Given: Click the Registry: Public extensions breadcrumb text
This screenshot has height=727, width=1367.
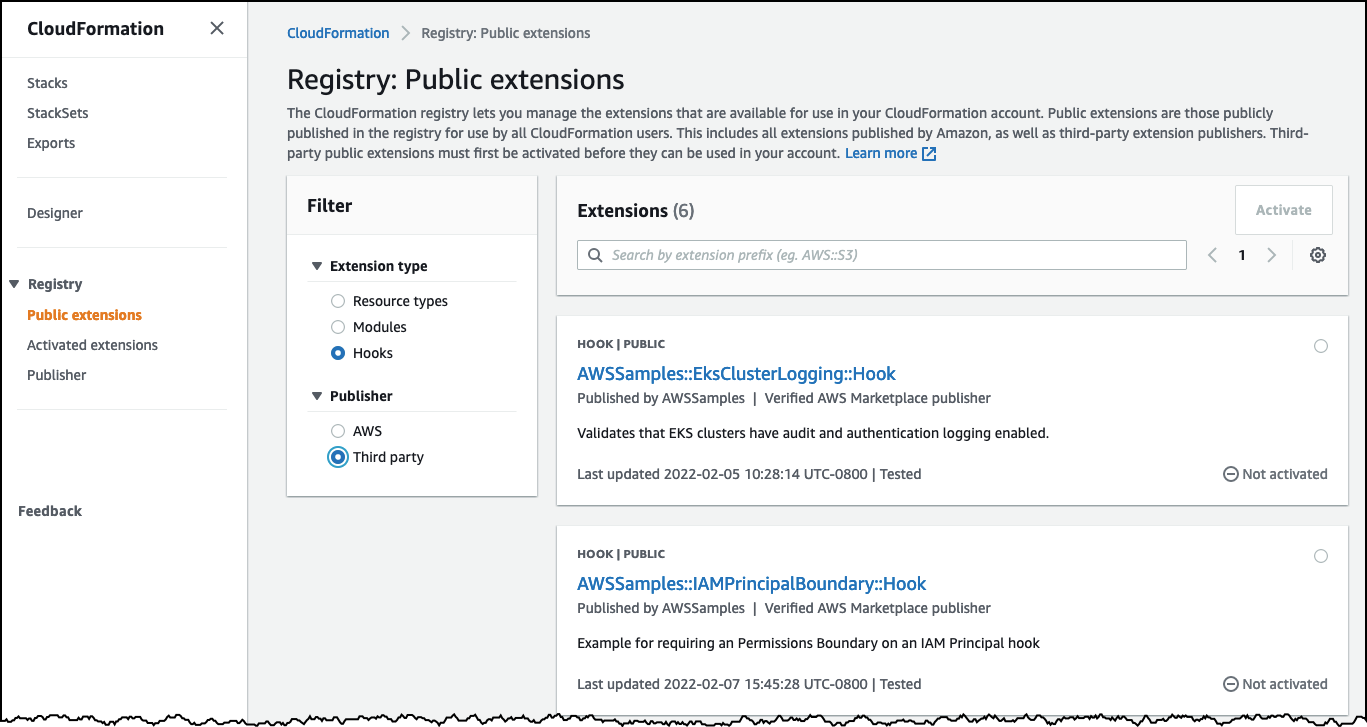Looking at the screenshot, I should [x=506, y=33].
